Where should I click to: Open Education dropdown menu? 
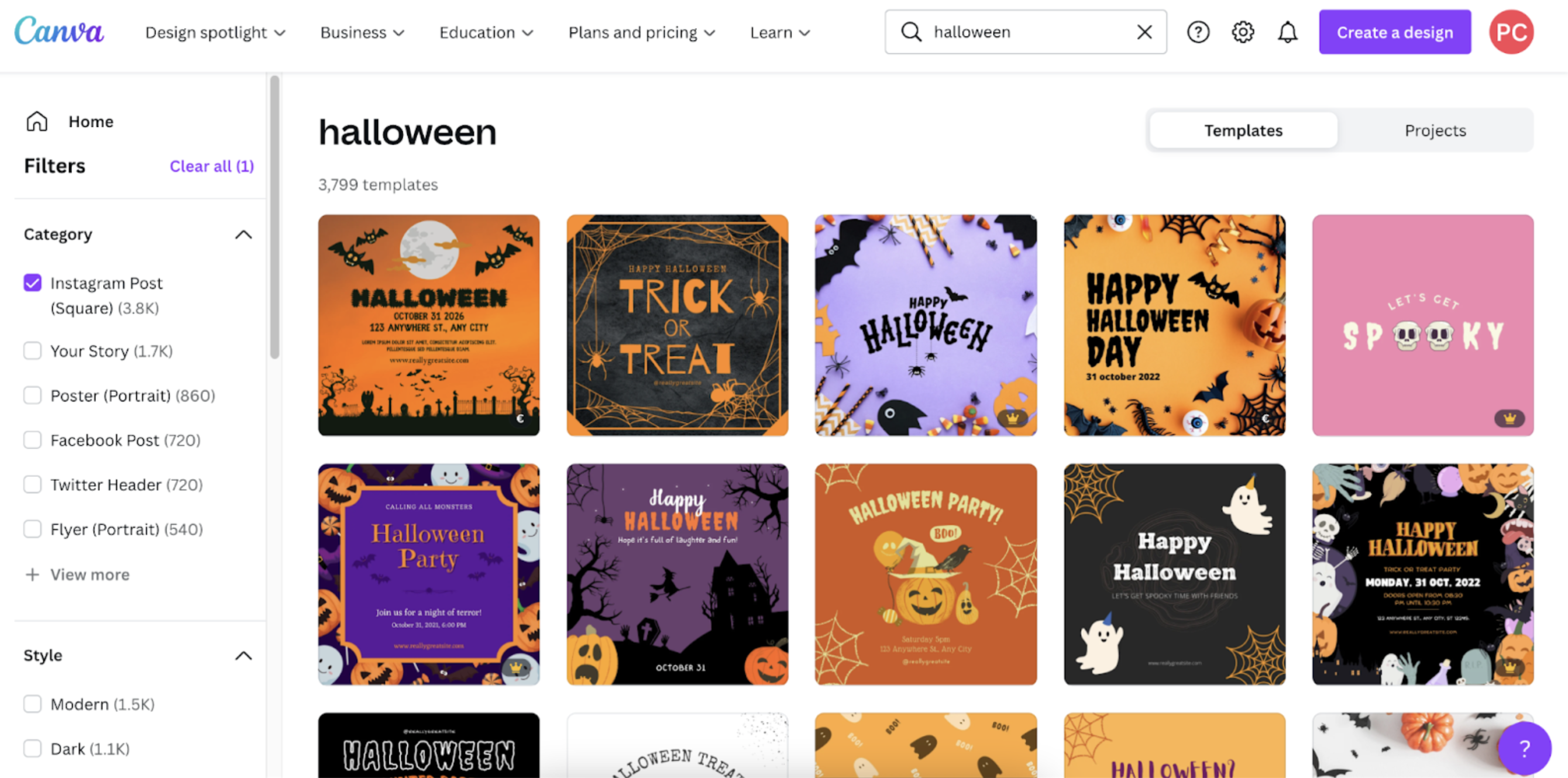486,32
